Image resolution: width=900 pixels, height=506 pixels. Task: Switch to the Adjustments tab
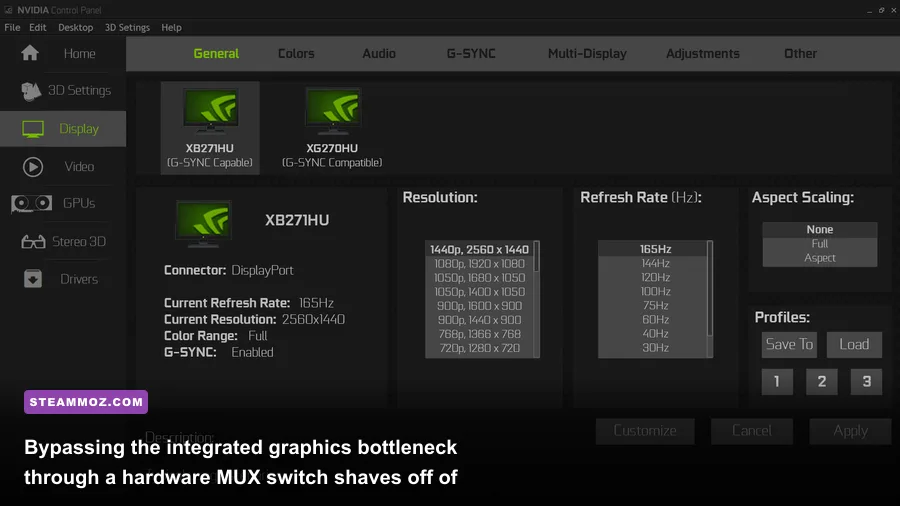click(703, 53)
